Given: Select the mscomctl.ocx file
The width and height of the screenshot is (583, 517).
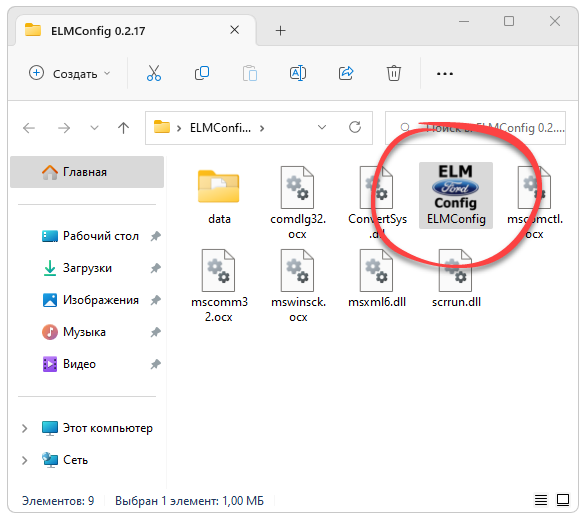Looking at the screenshot, I should tap(535, 203).
